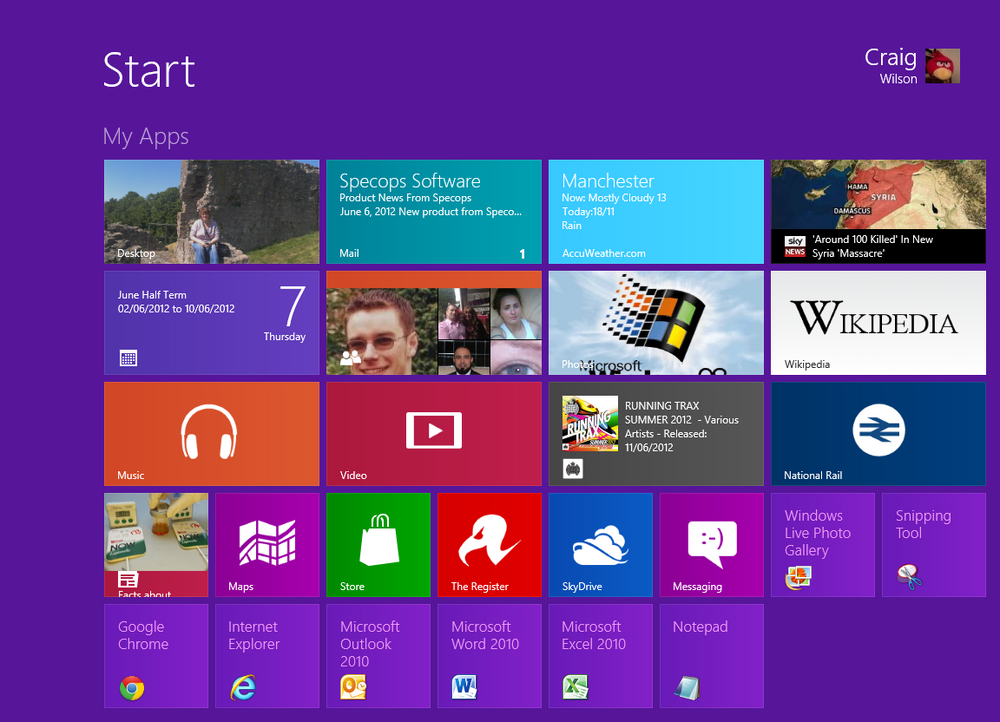This screenshot has height=722, width=1000.
Task: Launch the Wikipedia tile
Action: (x=878, y=323)
